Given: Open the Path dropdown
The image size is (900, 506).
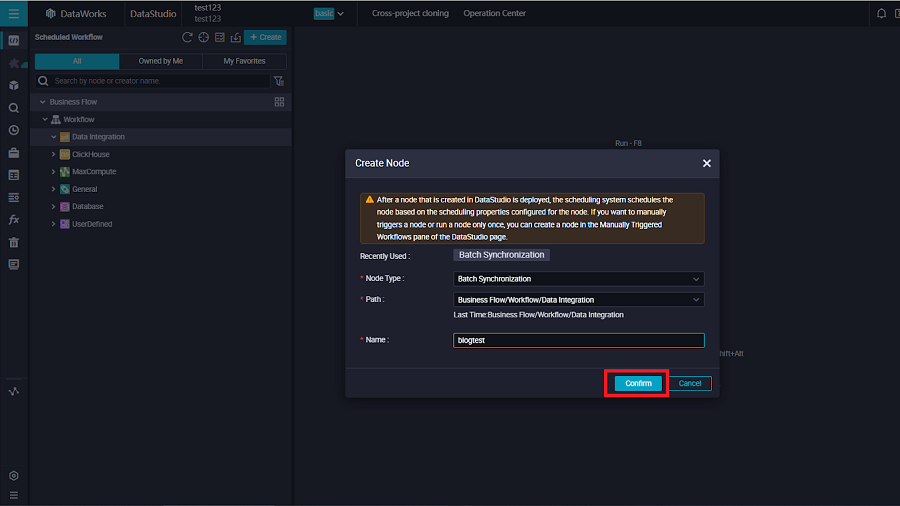Looking at the screenshot, I should pos(579,300).
